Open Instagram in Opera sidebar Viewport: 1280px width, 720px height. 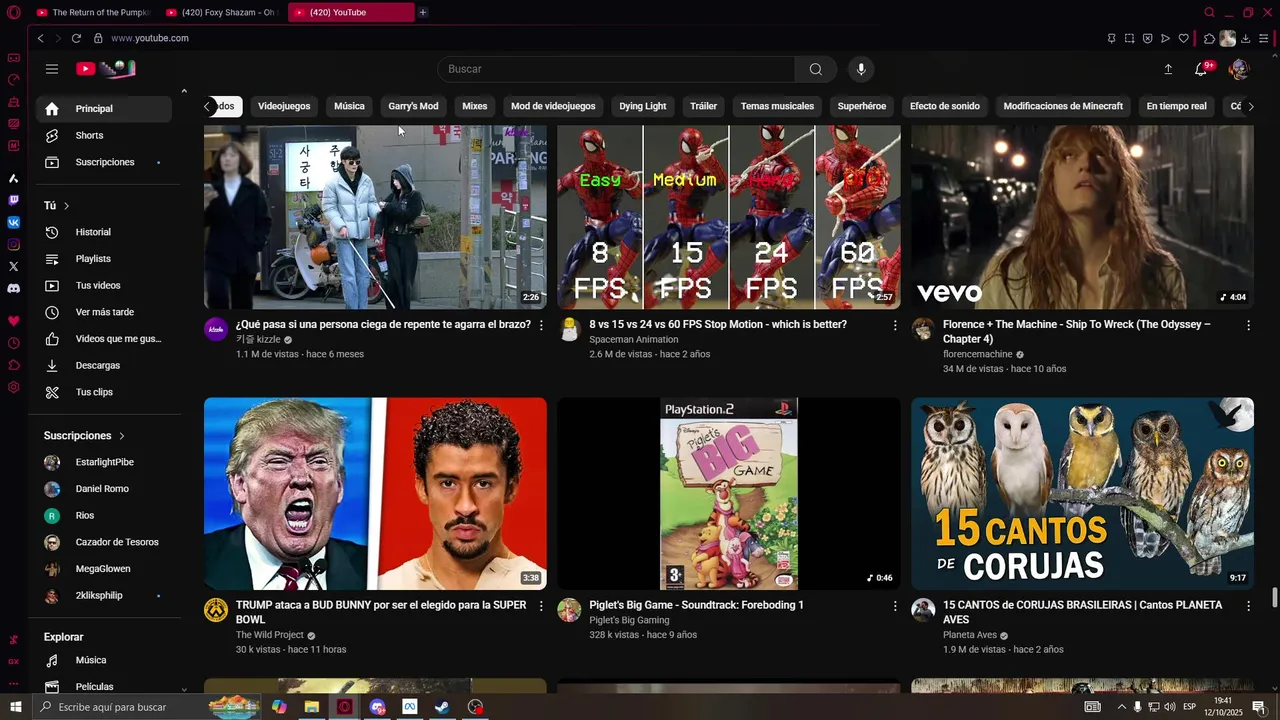point(14,244)
